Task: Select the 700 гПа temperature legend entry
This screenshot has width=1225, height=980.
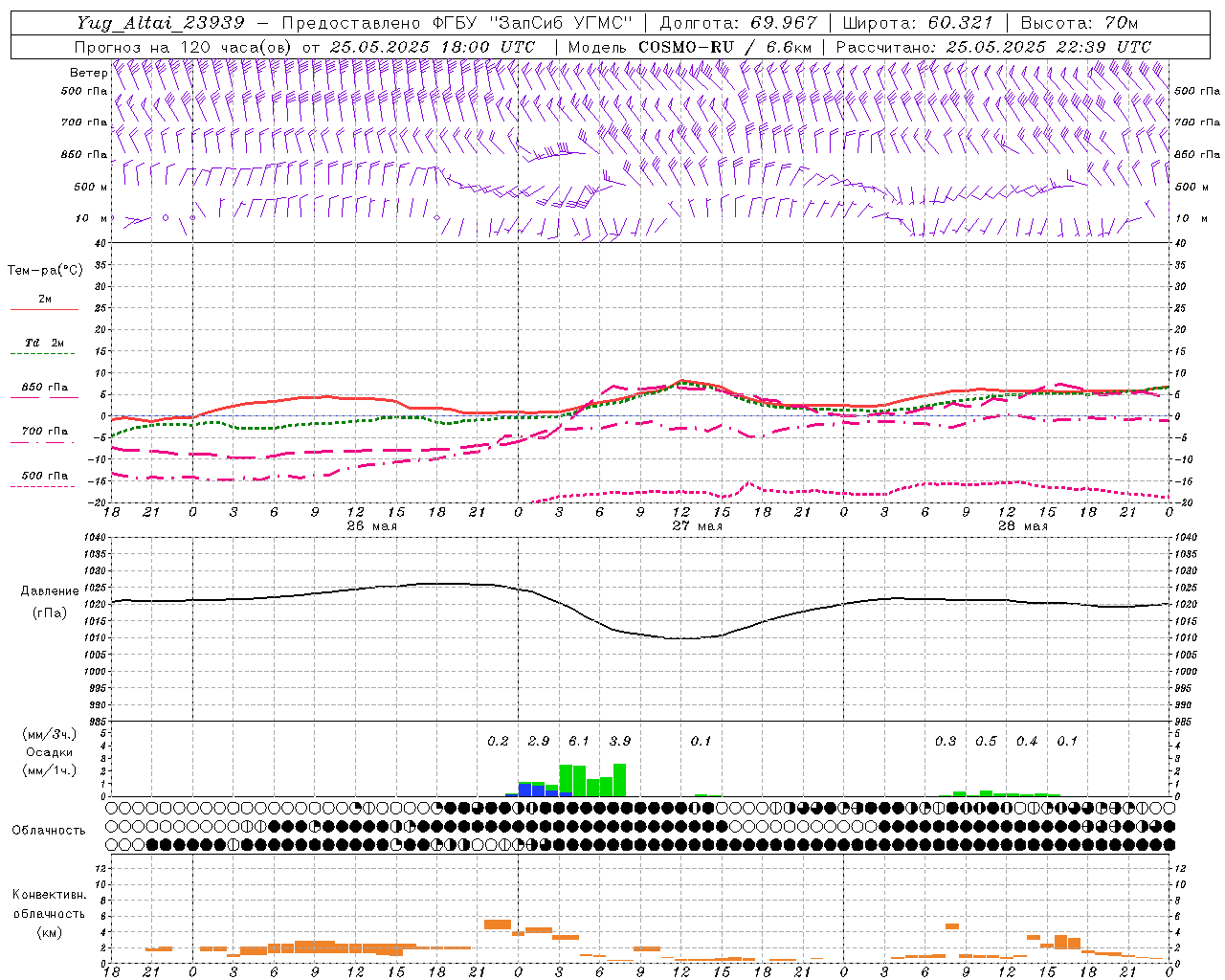Action: [44, 432]
